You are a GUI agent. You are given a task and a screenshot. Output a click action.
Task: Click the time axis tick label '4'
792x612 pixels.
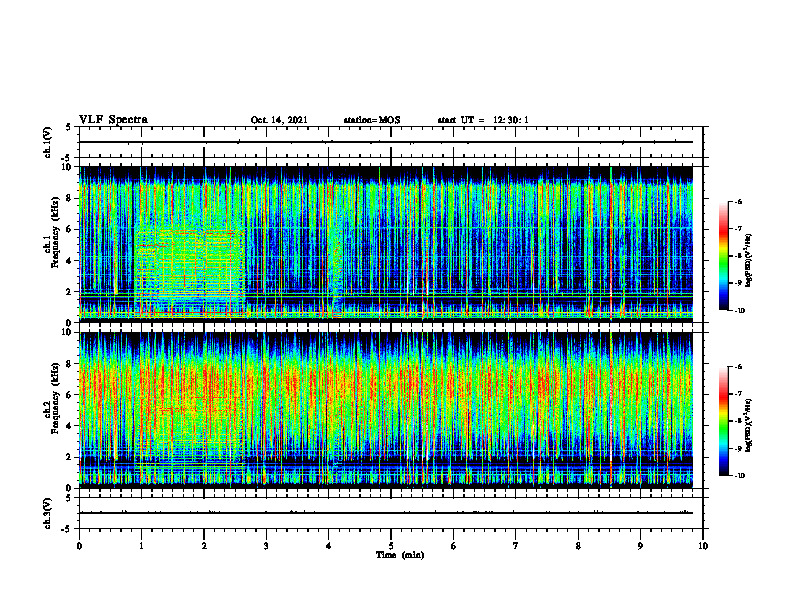(x=329, y=546)
